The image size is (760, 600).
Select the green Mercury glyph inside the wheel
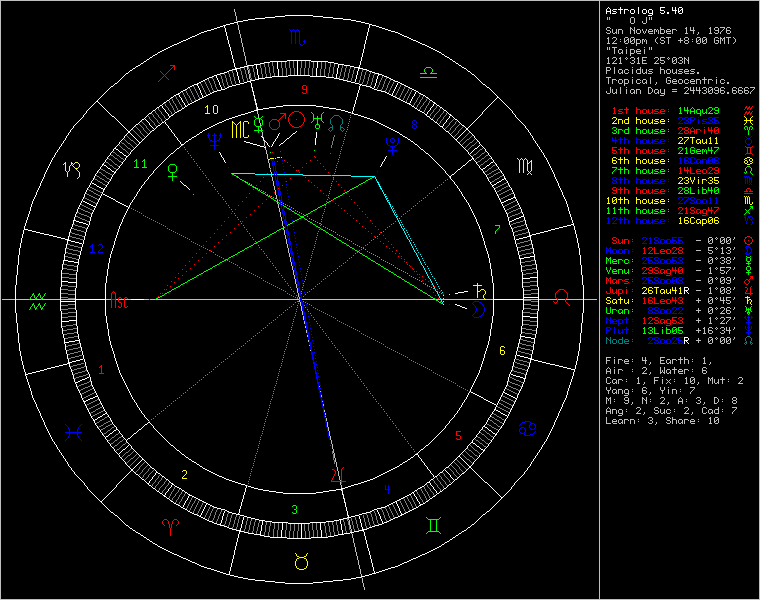(x=258, y=125)
